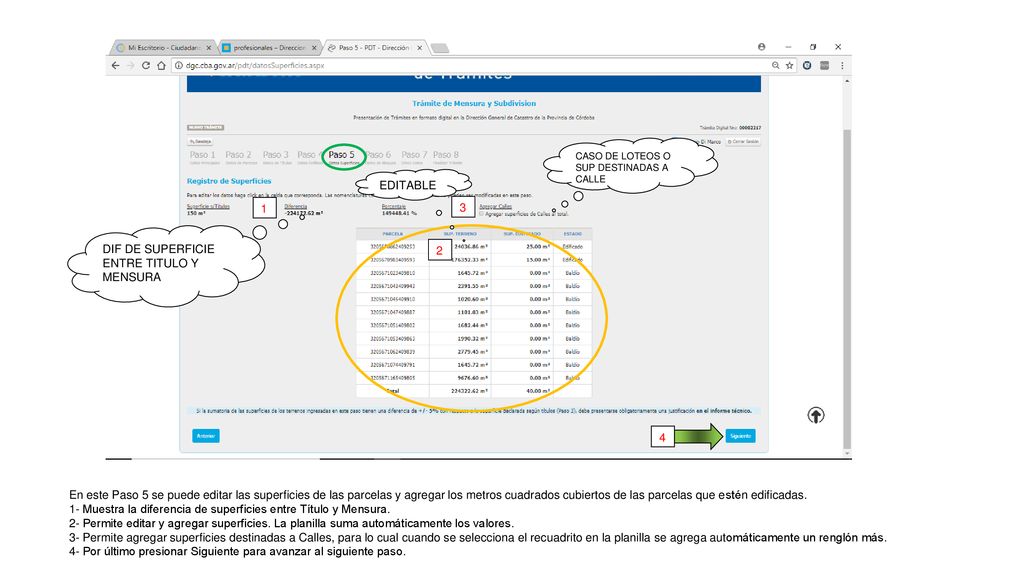This screenshot has width=1024, height=576.
Task: Edit the 1682.44 m² terrain cell
Action: tap(460, 325)
